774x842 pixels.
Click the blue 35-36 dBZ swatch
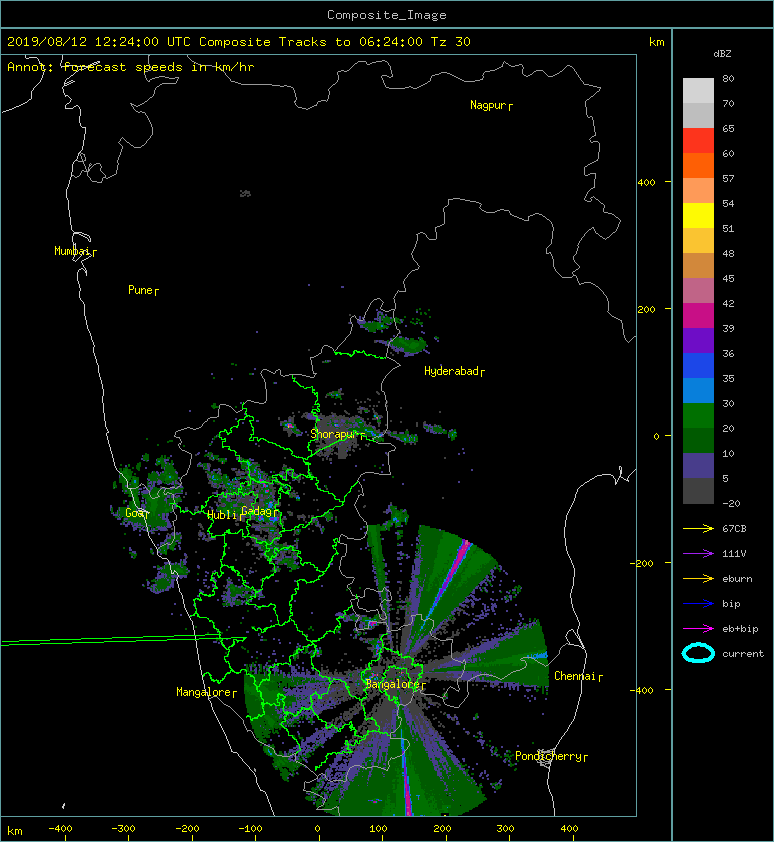click(698, 365)
